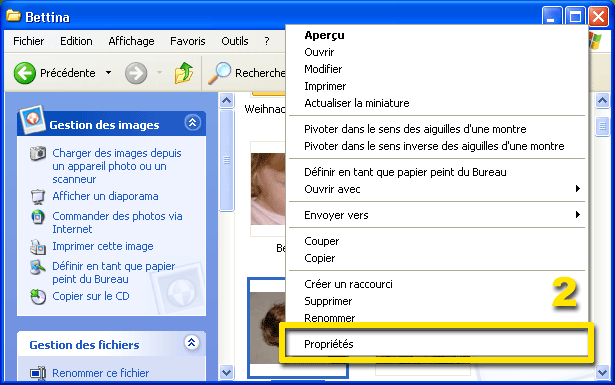Collapse the Gestion des fichiers panel
The width and height of the screenshot is (615, 385).
pyautogui.click(x=191, y=343)
